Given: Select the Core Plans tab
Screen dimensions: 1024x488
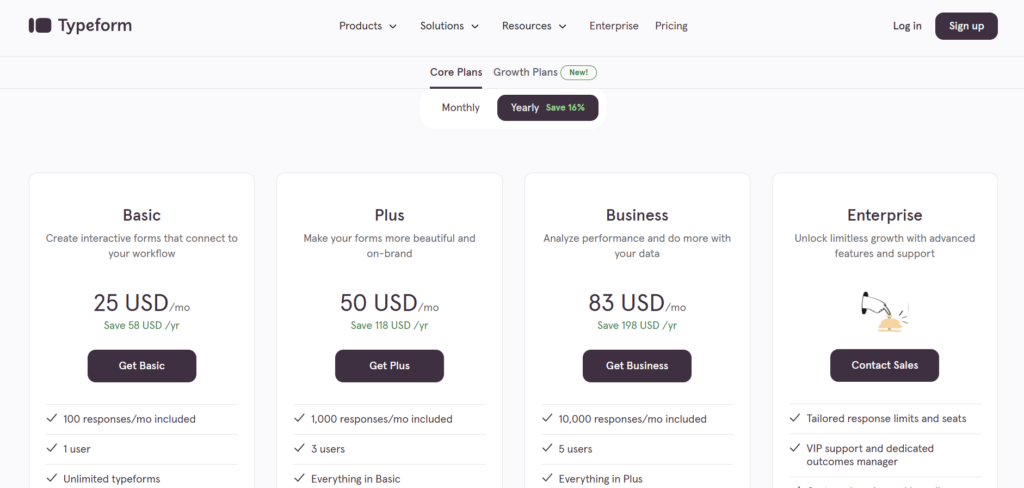Looking at the screenshot, I should pos(456,72).
